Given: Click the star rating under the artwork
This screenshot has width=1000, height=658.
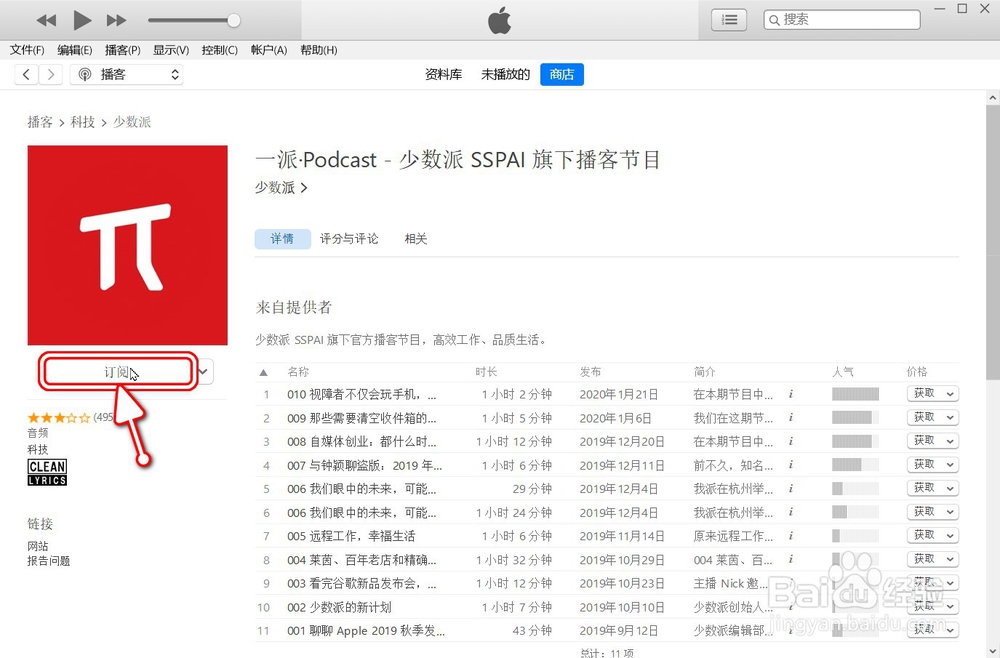Looking at the screenshot, I should tap(59, 418).
